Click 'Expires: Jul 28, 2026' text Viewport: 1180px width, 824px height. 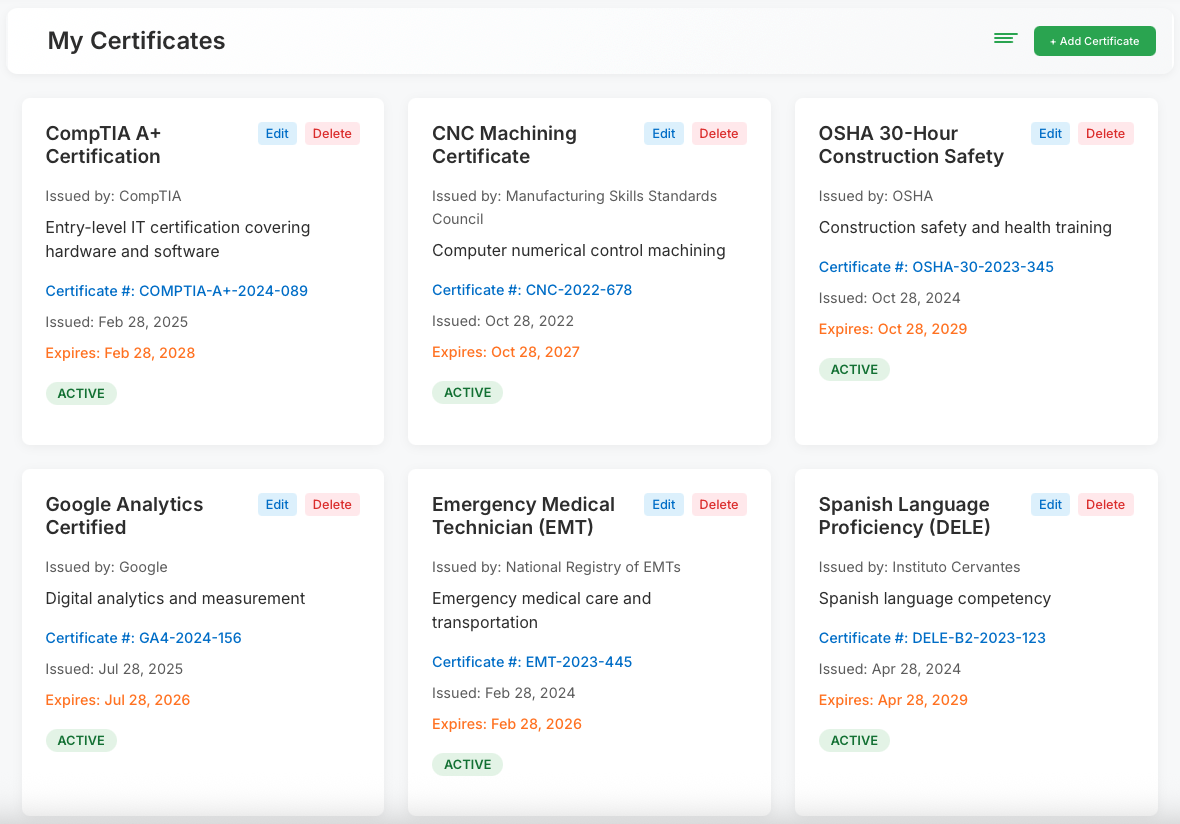tap(117, 700)
